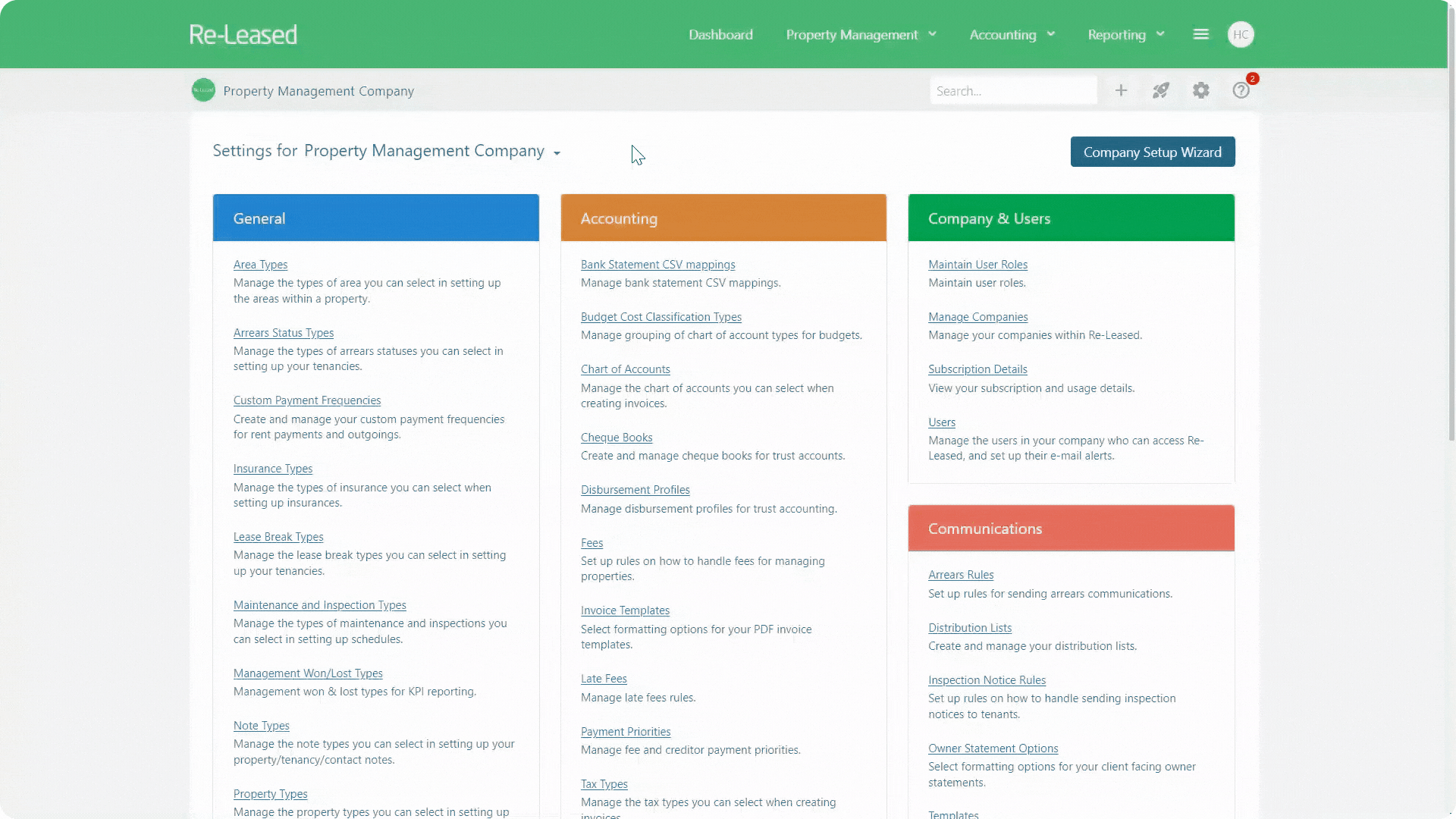The image size is (1456, 819).
Task: Open the settings gear icon
Action: (x=1200, y=90)
